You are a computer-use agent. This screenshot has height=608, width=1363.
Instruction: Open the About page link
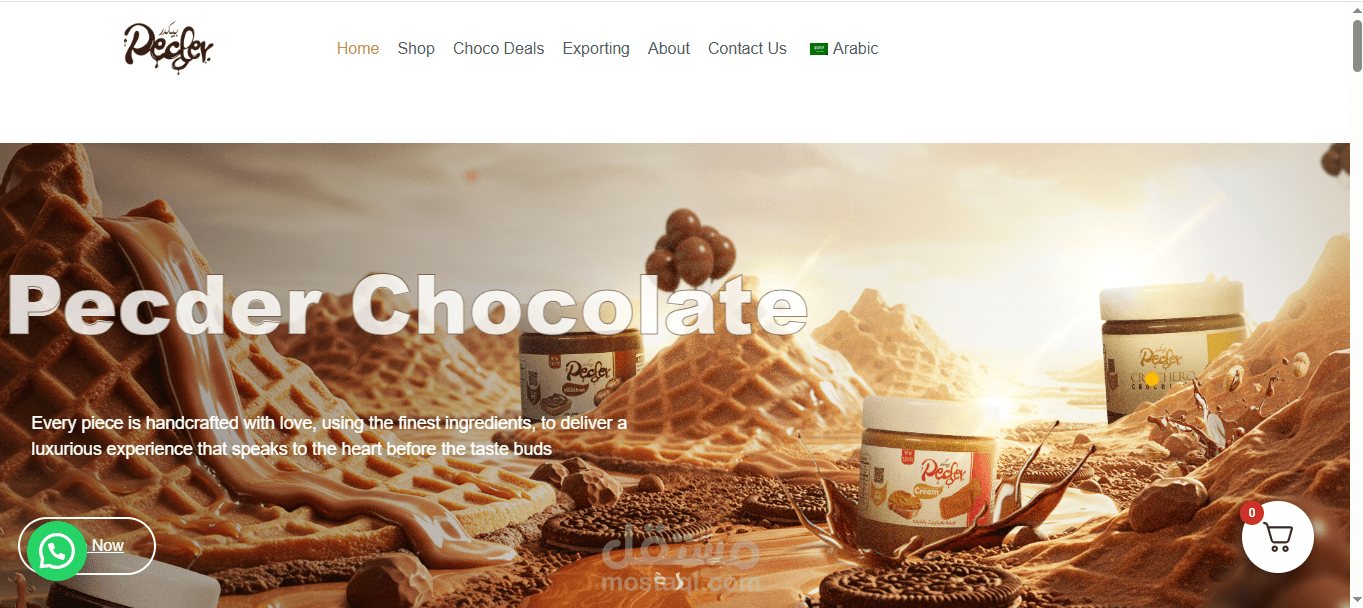pos(669,48)
